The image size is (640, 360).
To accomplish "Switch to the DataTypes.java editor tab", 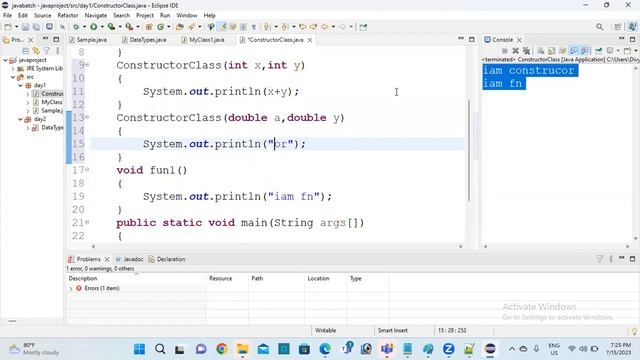I will pyautogui.click(x=144, y=40).
